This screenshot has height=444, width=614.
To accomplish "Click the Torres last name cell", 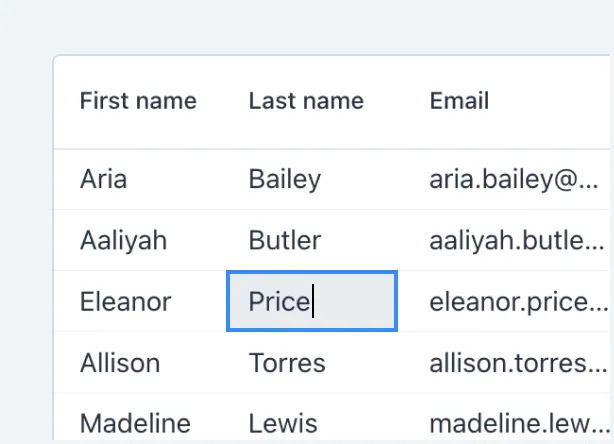I will 287,362.
